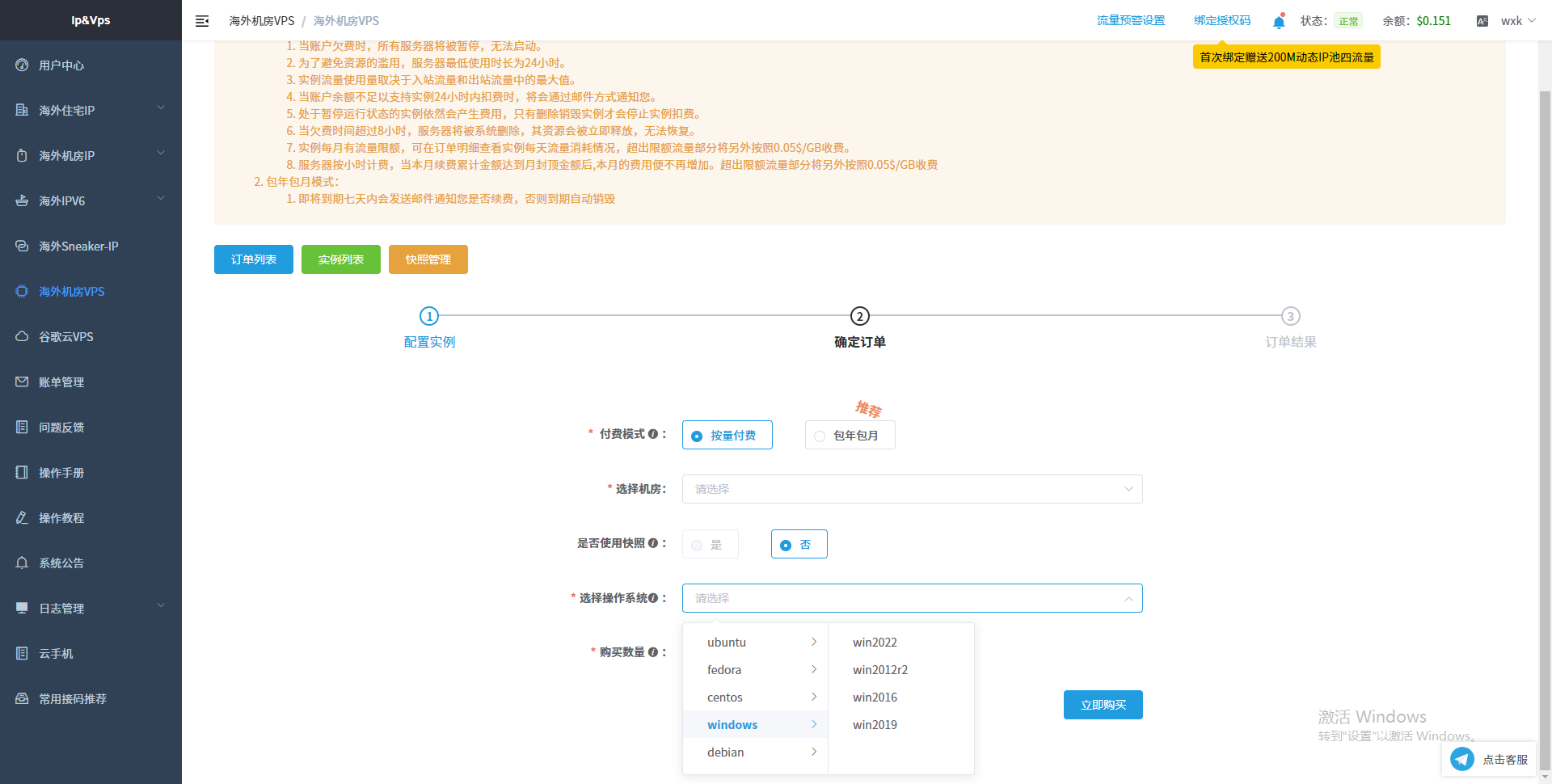Click the 海外IPV6 ship icon
Image resolution: width=1552 pixels, height=784 pixels.
point(22,200)
